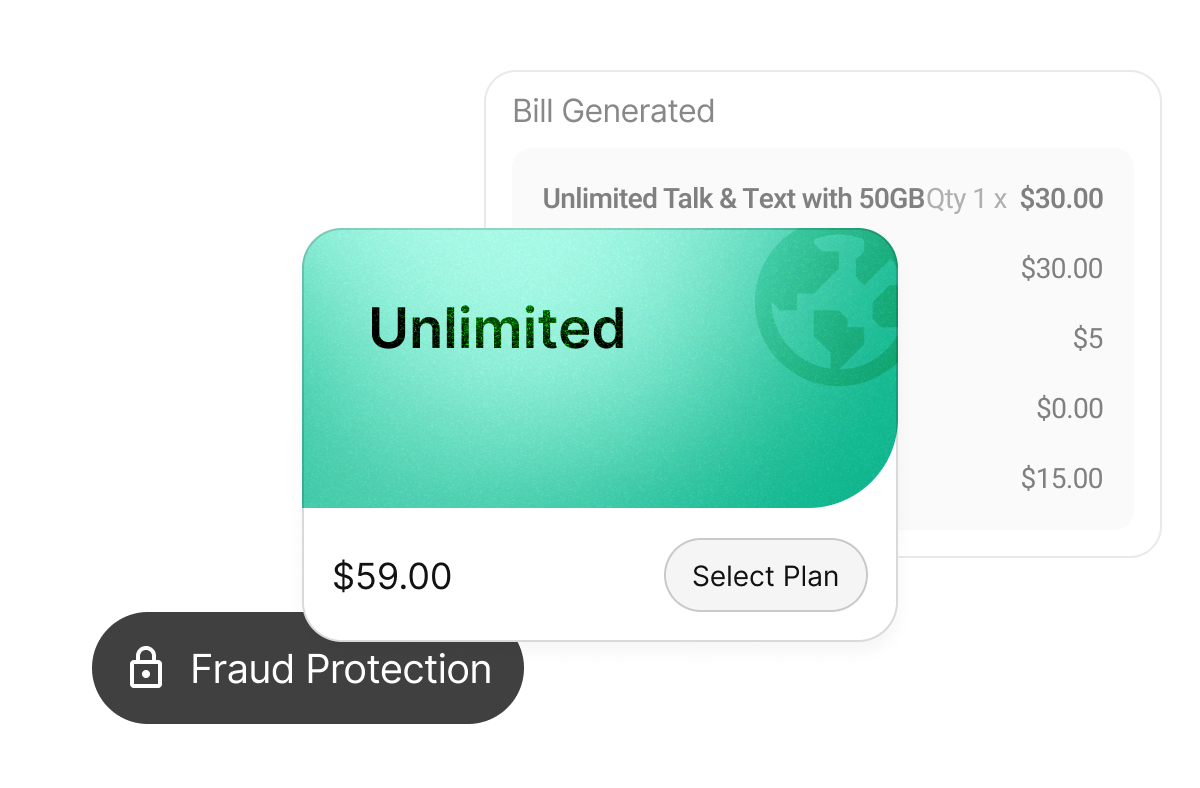The height and width of the screenshot is (788, 1200).
Task: Click the Select Plan button
Action: click(x=766, y=575)
